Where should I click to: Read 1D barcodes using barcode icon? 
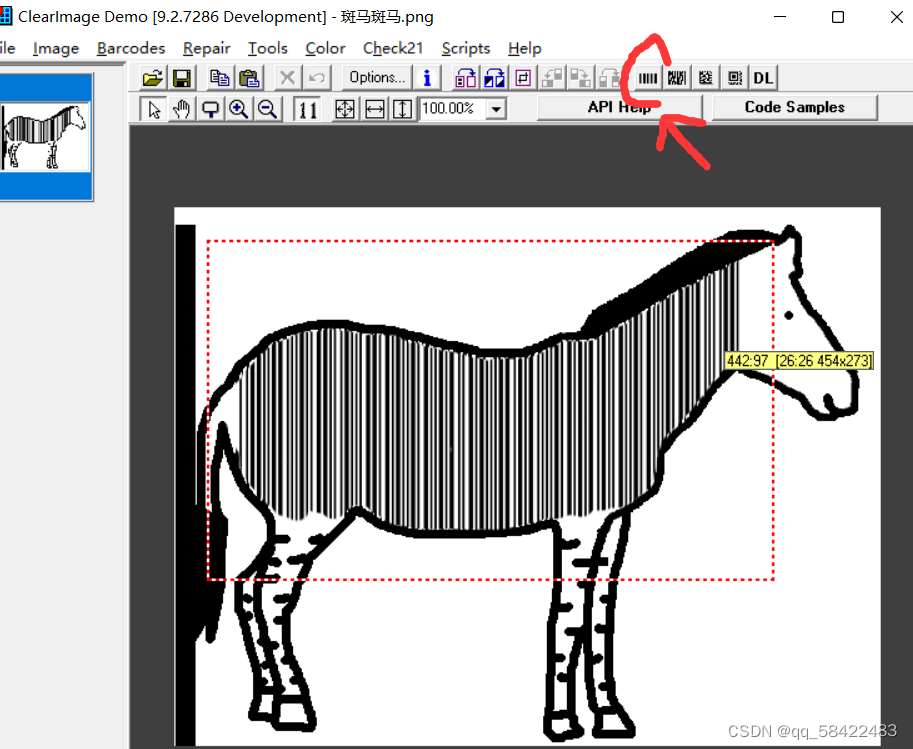click(647, 77)
